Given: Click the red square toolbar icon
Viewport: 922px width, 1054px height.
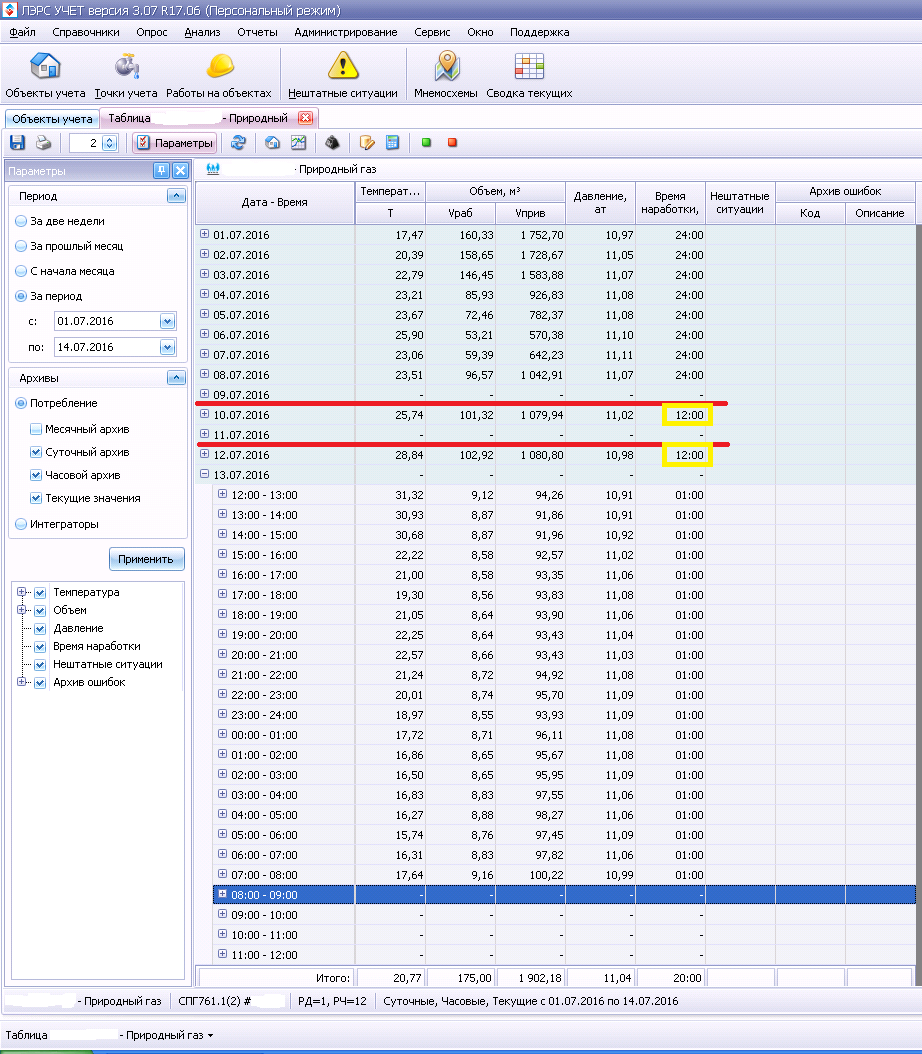Looking at the screenshot, I should pos(452,143).
